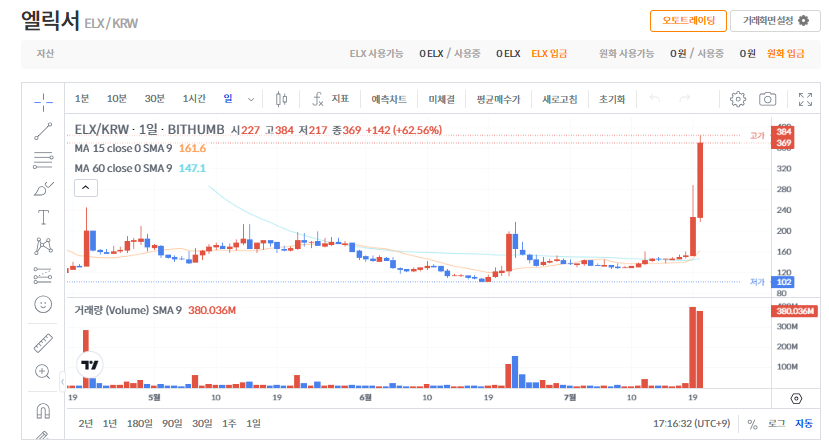This screenshot has width=829, height=444.
Task: Enter fullscreen chart mode
Action: click(805, 99)
